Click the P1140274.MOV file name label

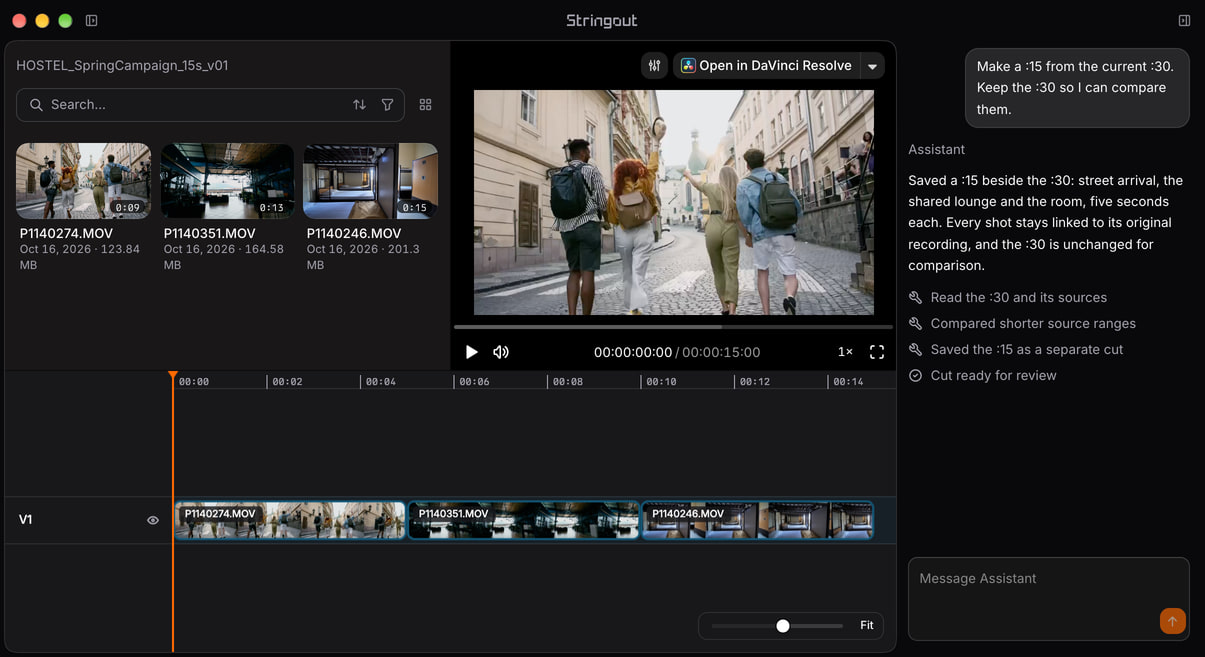[66, 233]
